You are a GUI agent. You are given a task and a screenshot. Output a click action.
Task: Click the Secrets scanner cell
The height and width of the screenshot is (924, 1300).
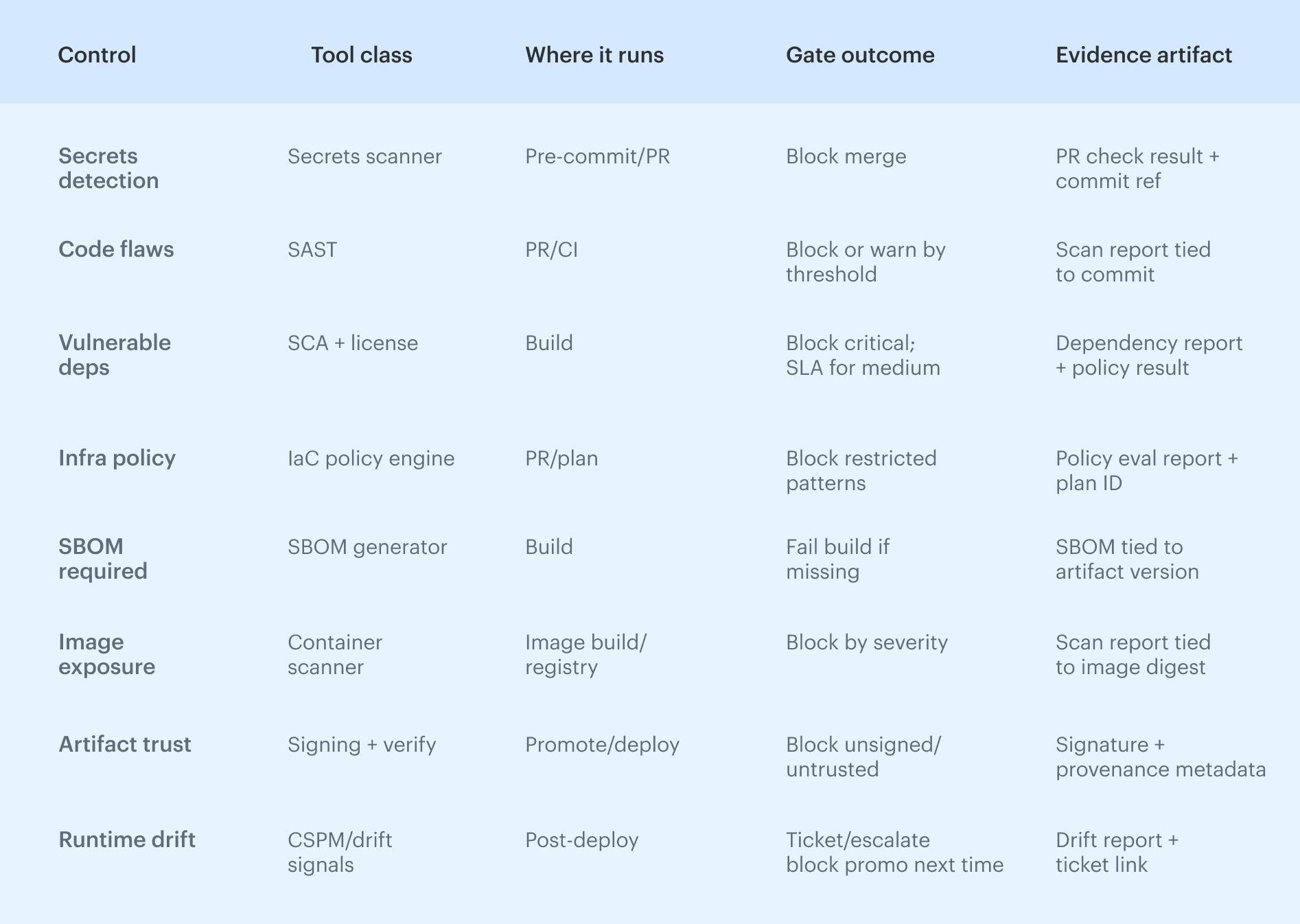tap(364, 157)
